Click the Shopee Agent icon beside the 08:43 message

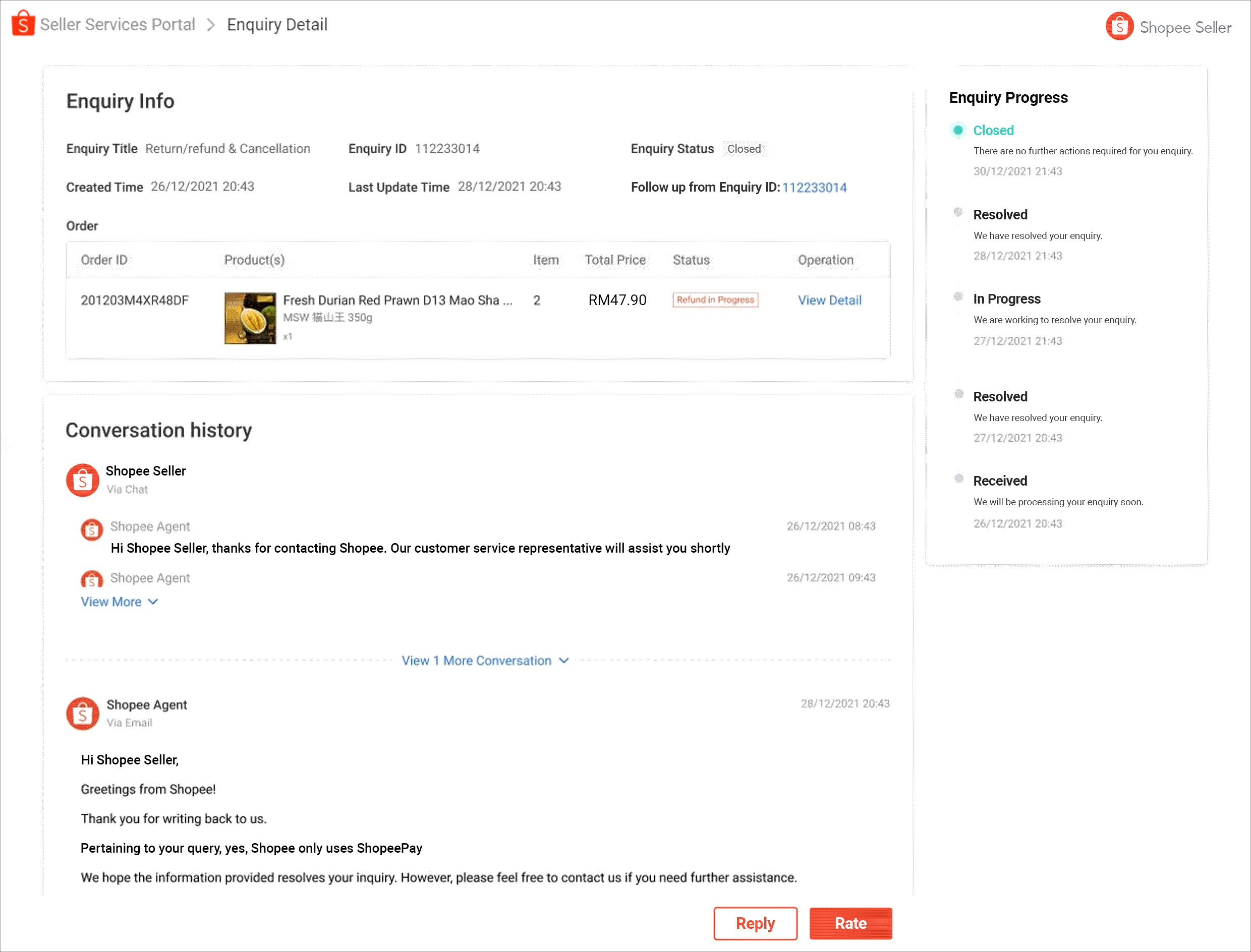tap(91, 529)
